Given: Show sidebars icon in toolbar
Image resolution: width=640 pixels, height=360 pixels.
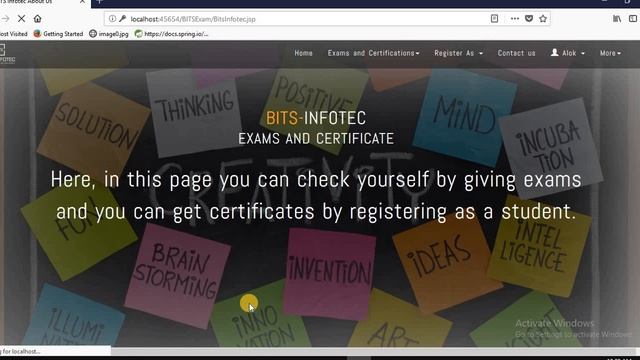Looking at the screenshot, I should point(633,19).
